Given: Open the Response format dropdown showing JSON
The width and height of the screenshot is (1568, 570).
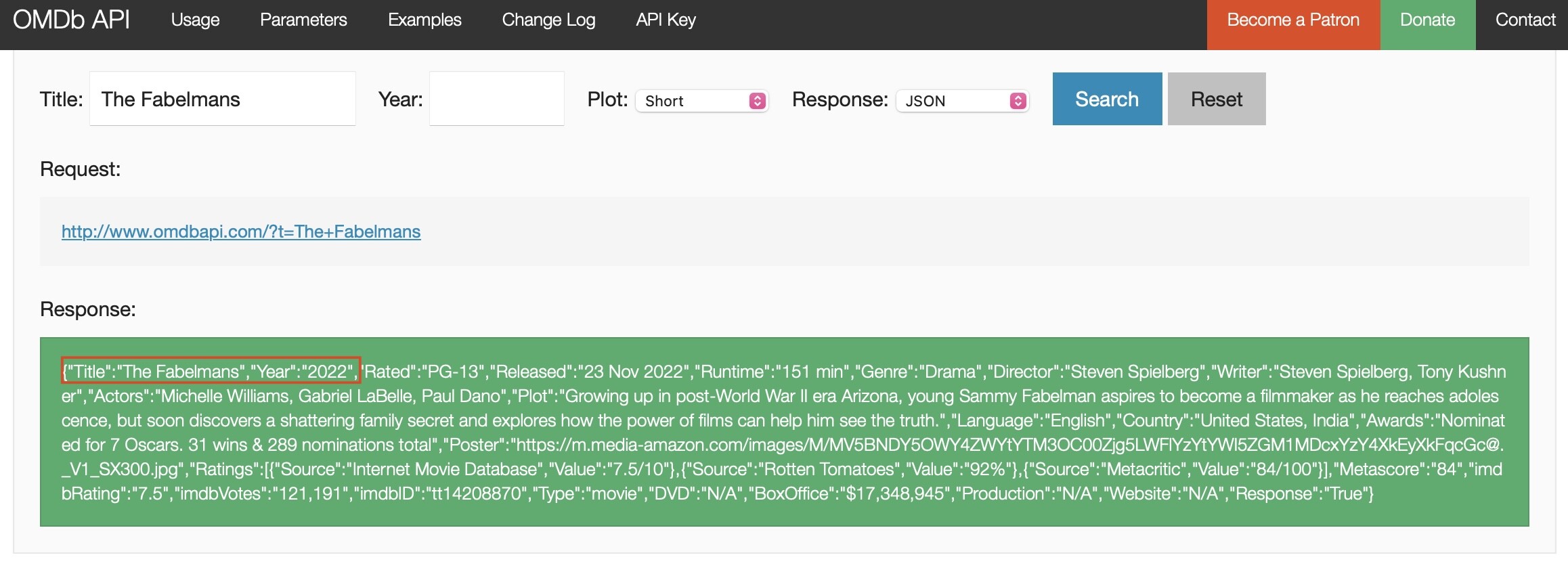Looking at the screenshot, I should click(x=962, y=101).
